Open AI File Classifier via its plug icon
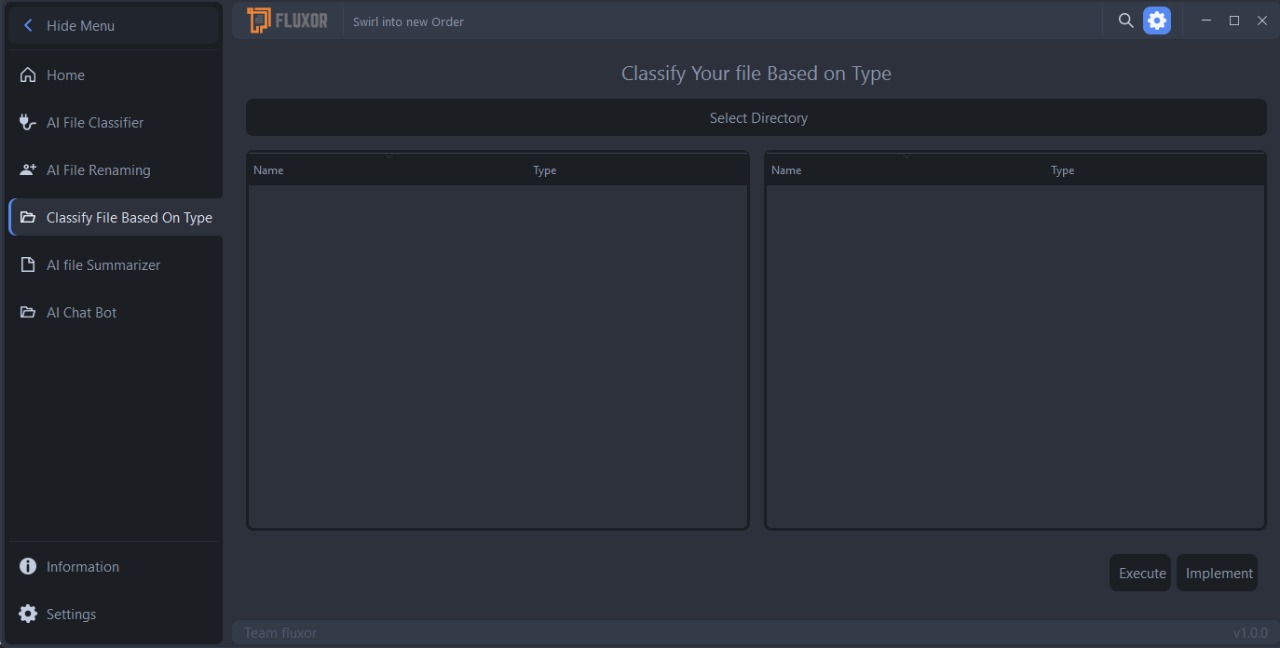1280x648 pixels. point(25,122)
